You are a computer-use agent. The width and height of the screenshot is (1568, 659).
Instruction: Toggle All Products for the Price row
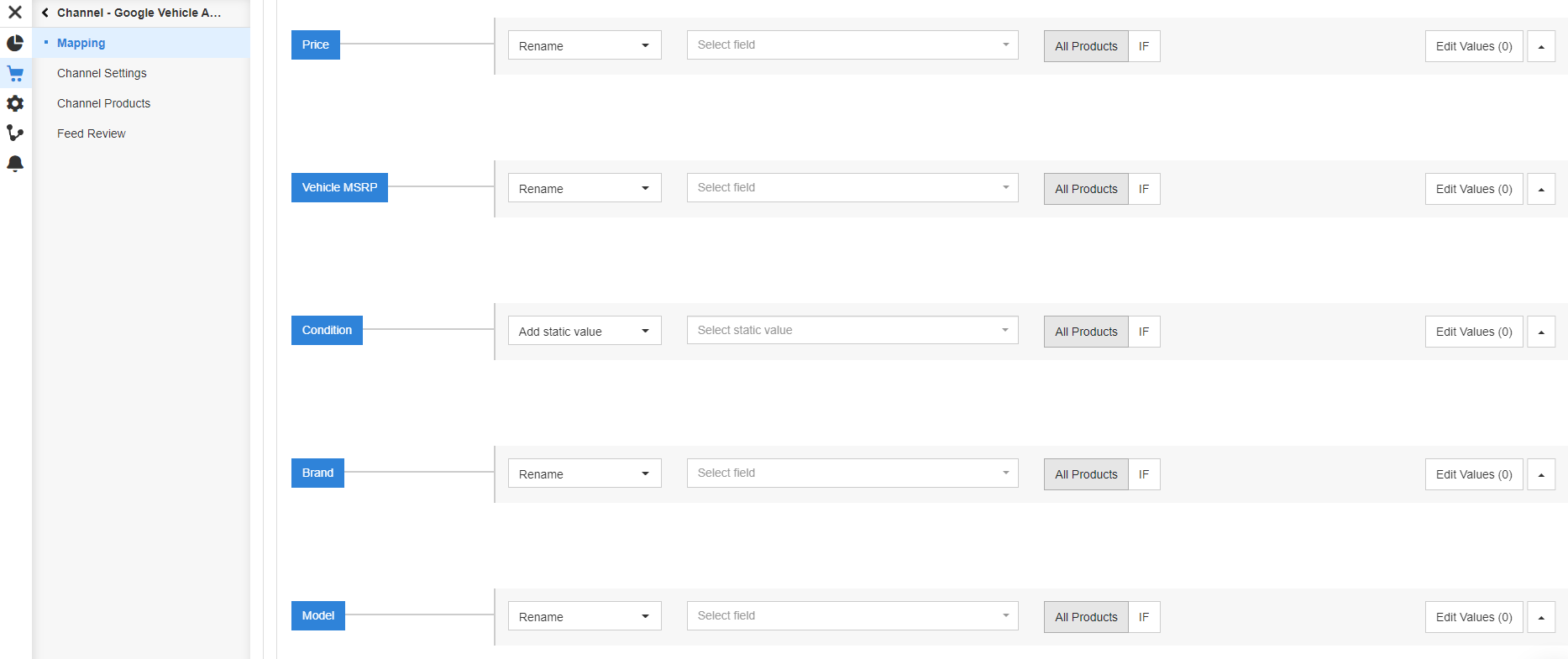tap(1085, 46)
